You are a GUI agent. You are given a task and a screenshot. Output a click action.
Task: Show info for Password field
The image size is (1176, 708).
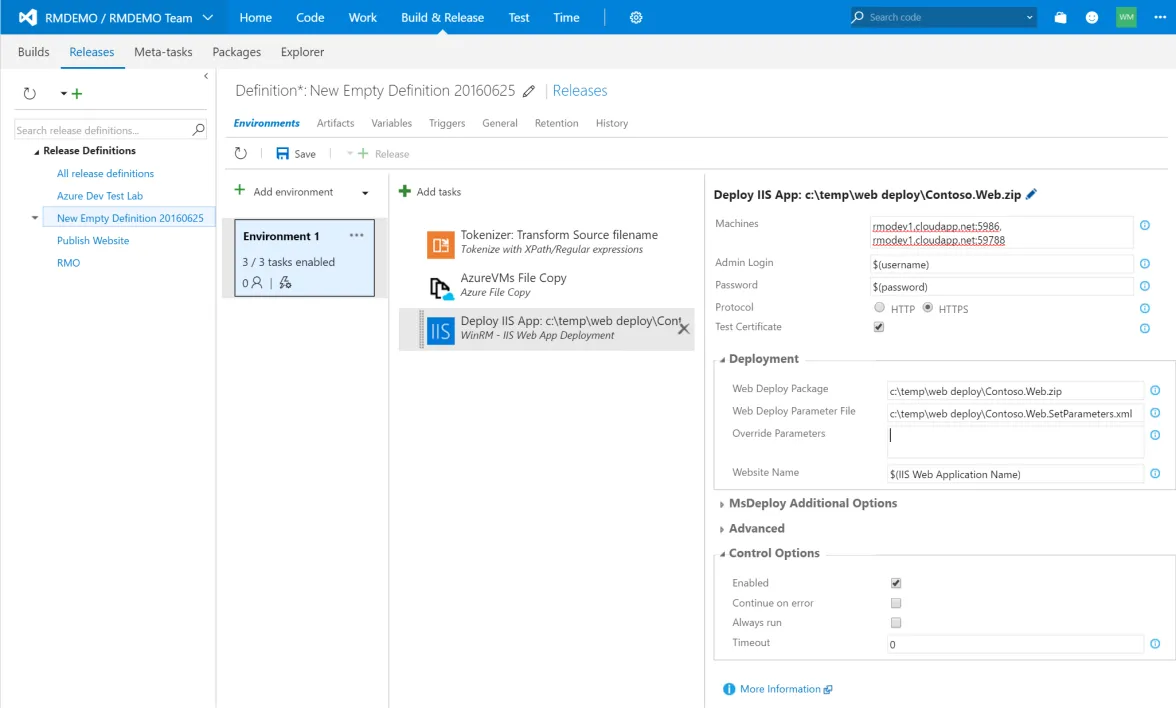[x=1144, y=286]
